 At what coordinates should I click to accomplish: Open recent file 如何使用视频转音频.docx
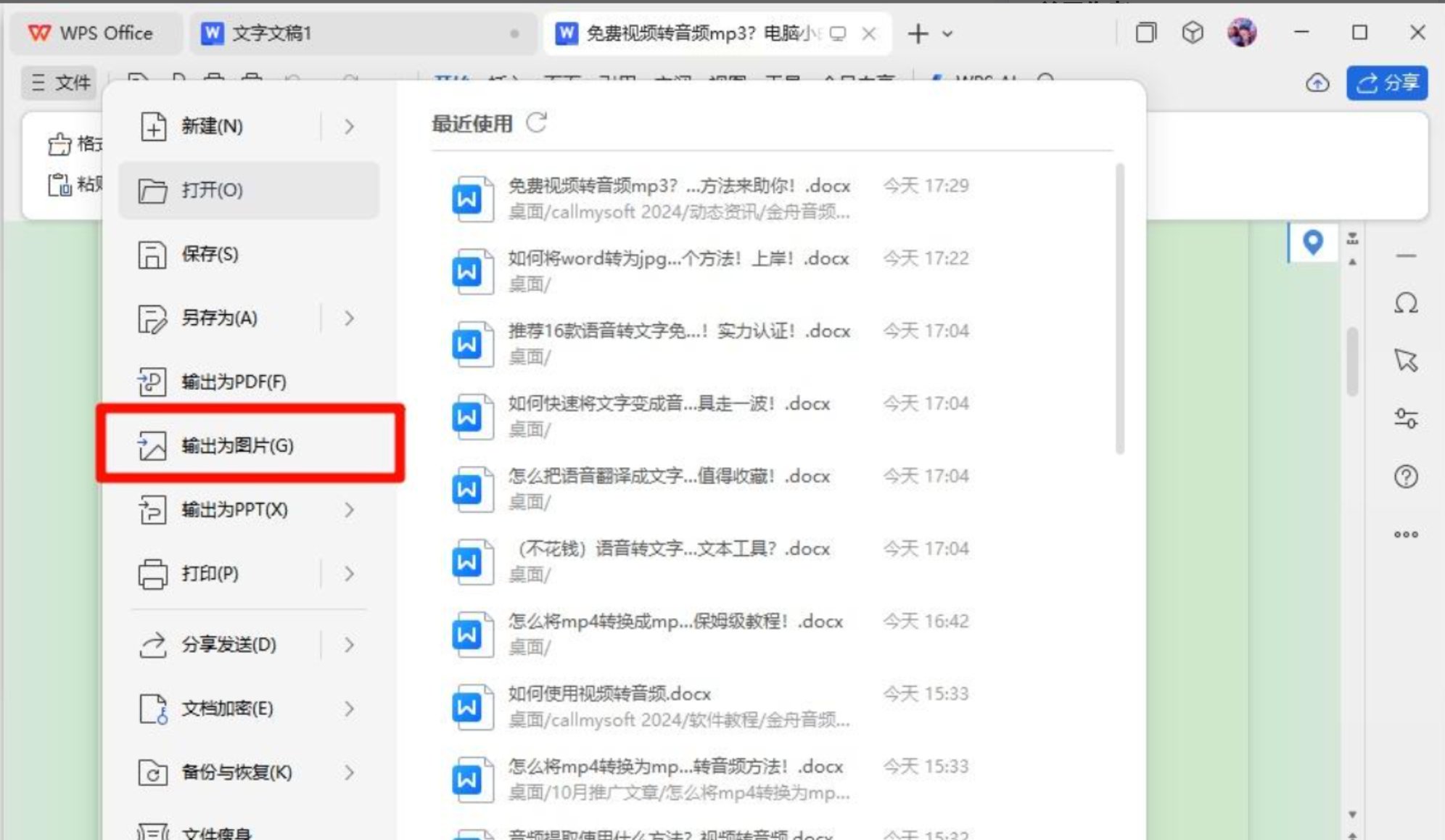point(609,694)
